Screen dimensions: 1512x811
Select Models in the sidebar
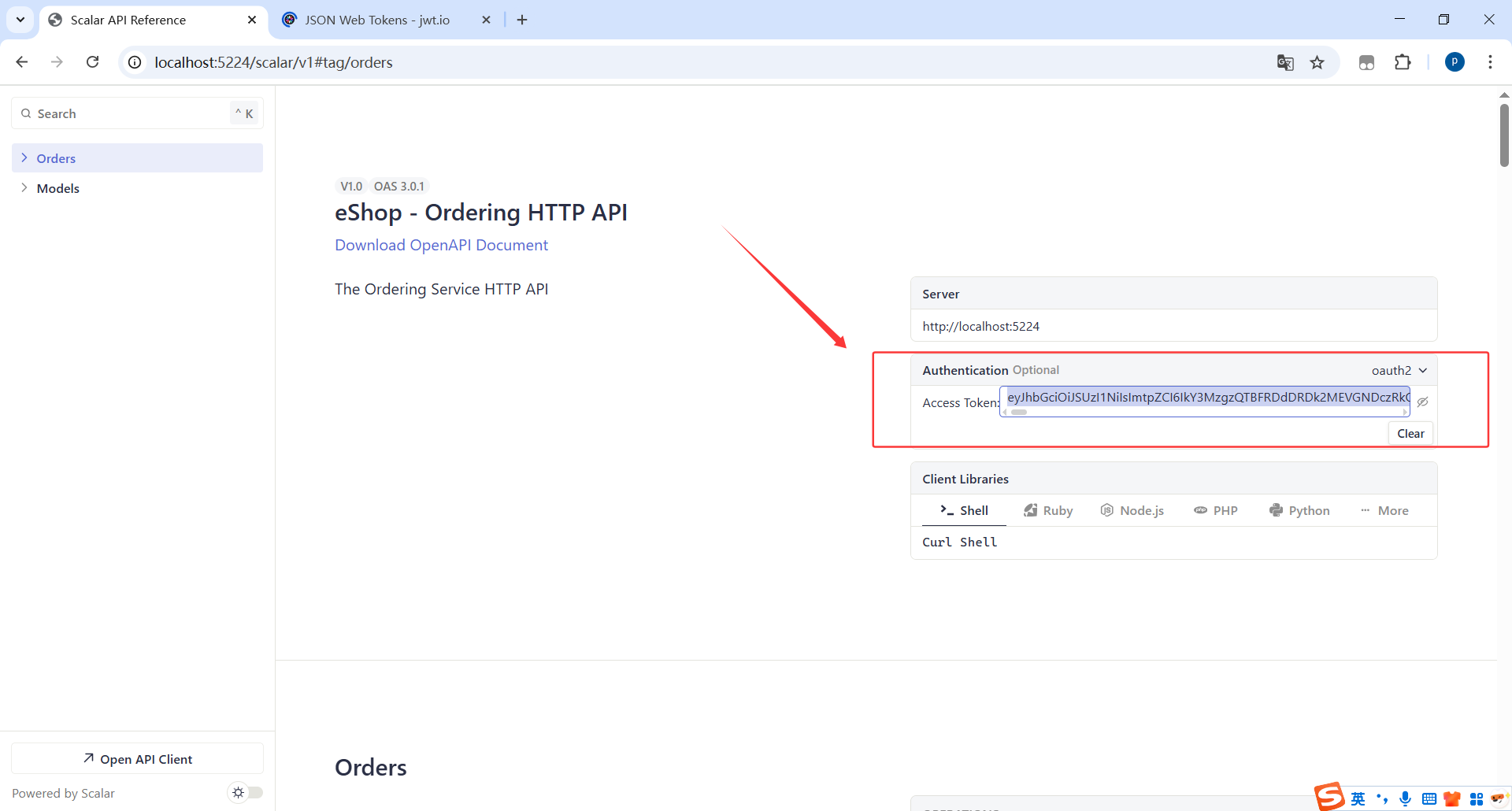pyautogui.click(x=138, y=188)
